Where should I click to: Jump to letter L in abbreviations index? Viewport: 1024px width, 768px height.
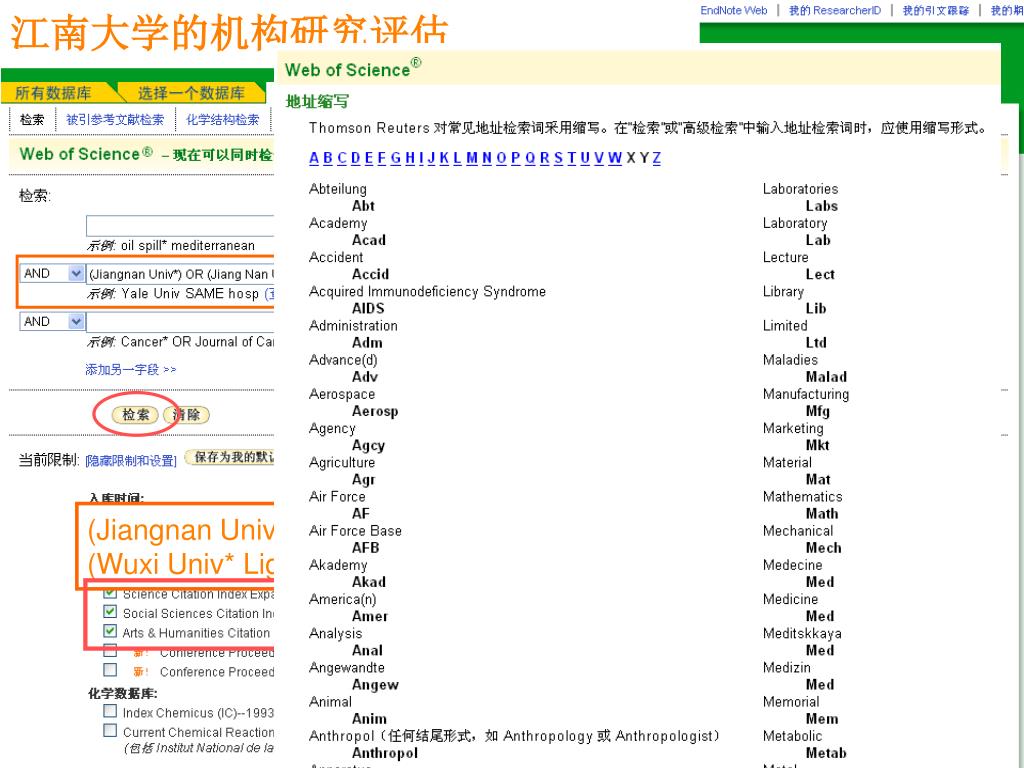[x=457, y=158]
